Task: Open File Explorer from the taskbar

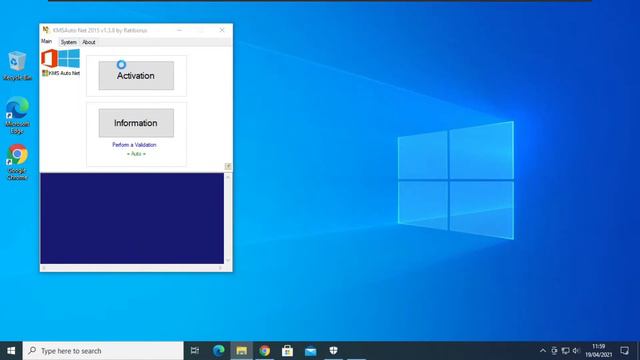Action: pos(242,351)
